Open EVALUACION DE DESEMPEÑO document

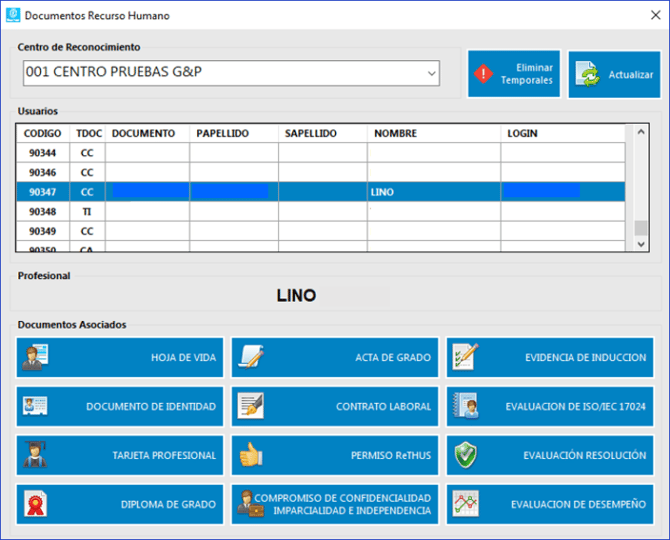click(550, 504)
